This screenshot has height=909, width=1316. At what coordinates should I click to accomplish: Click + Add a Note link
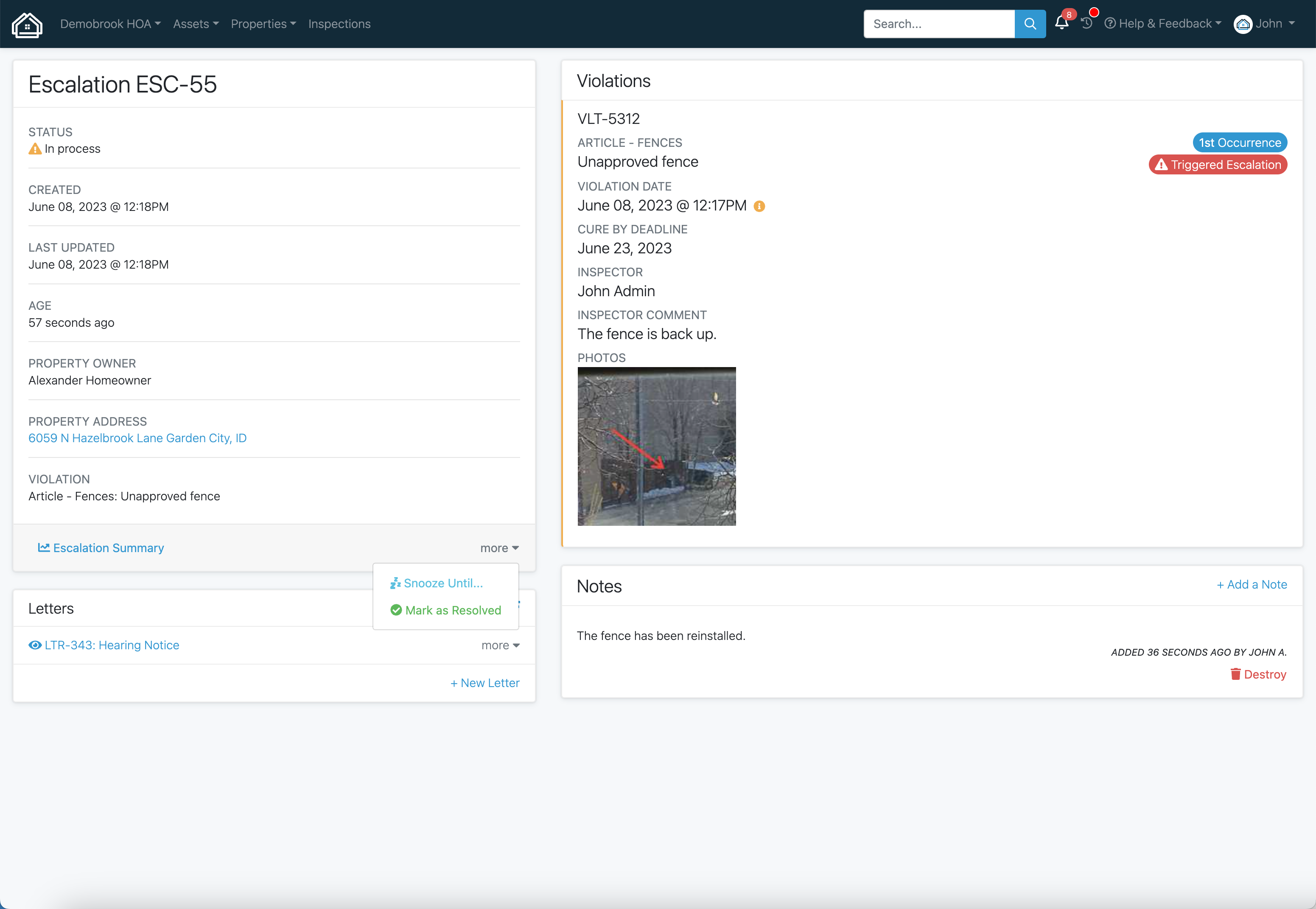pos(1252,584)
